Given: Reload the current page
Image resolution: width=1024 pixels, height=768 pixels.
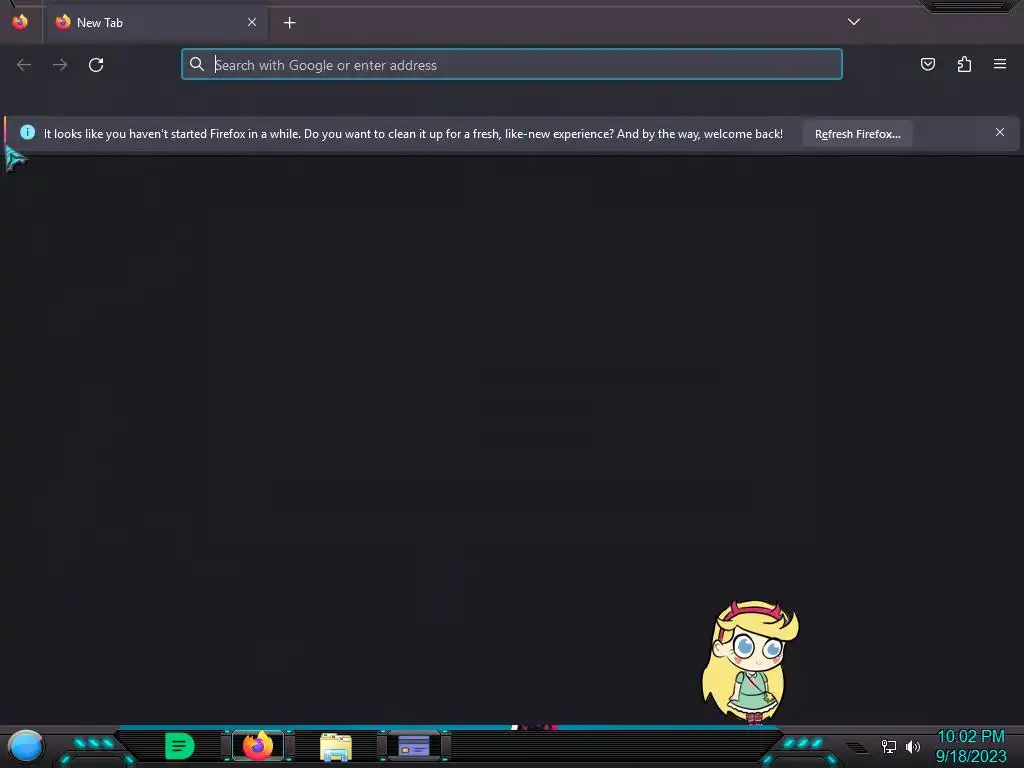Looking at the screenshot, I should [96, 65].
